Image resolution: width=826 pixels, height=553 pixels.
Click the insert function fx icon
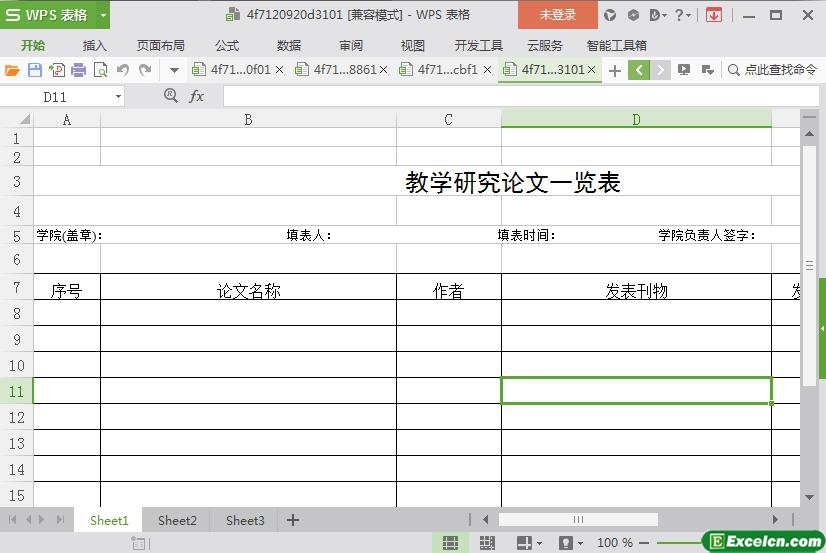196,96
